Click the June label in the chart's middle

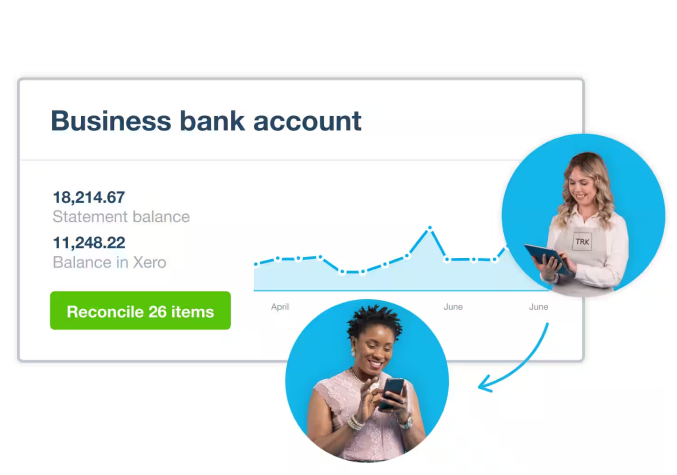click(453, 307)
